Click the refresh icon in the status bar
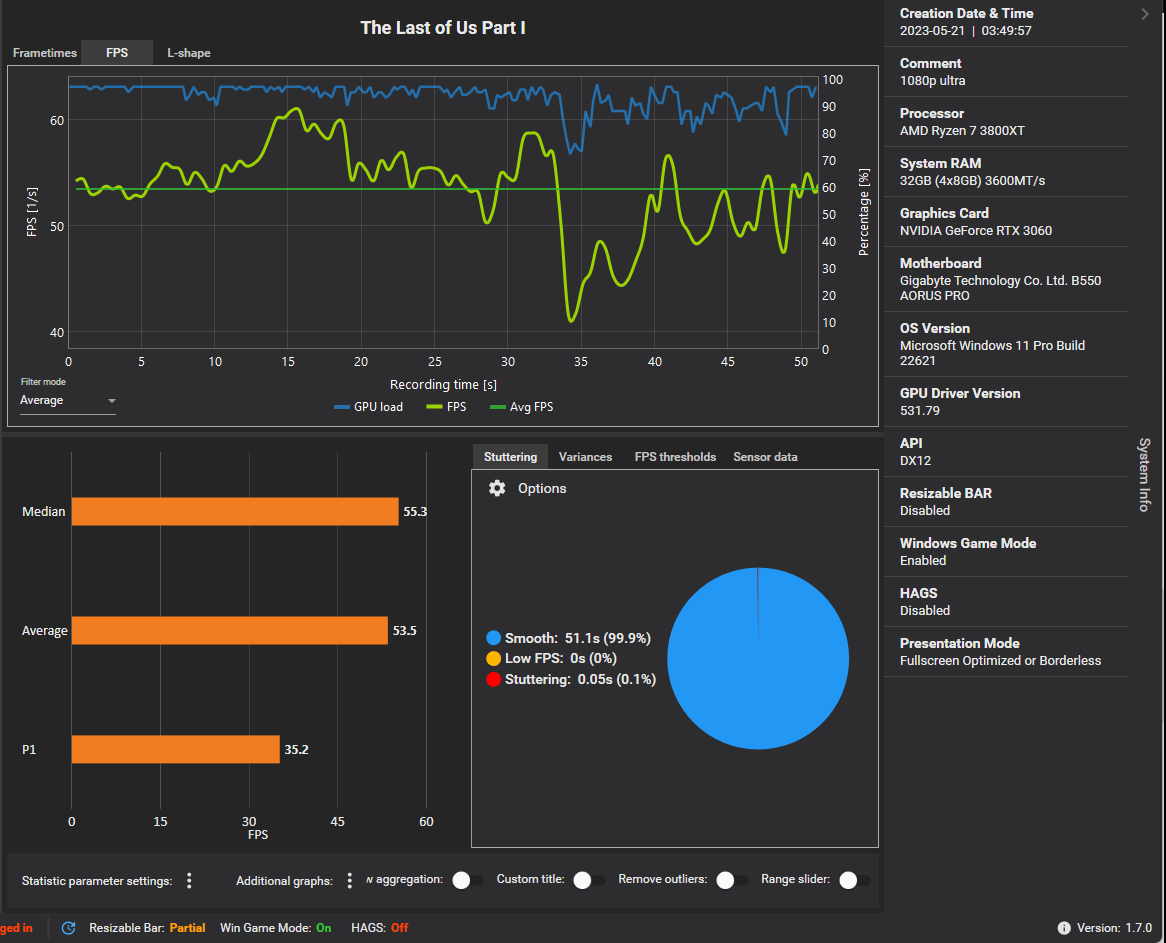The width and height of the screenshot is (1166, 943). coord(68,927)
